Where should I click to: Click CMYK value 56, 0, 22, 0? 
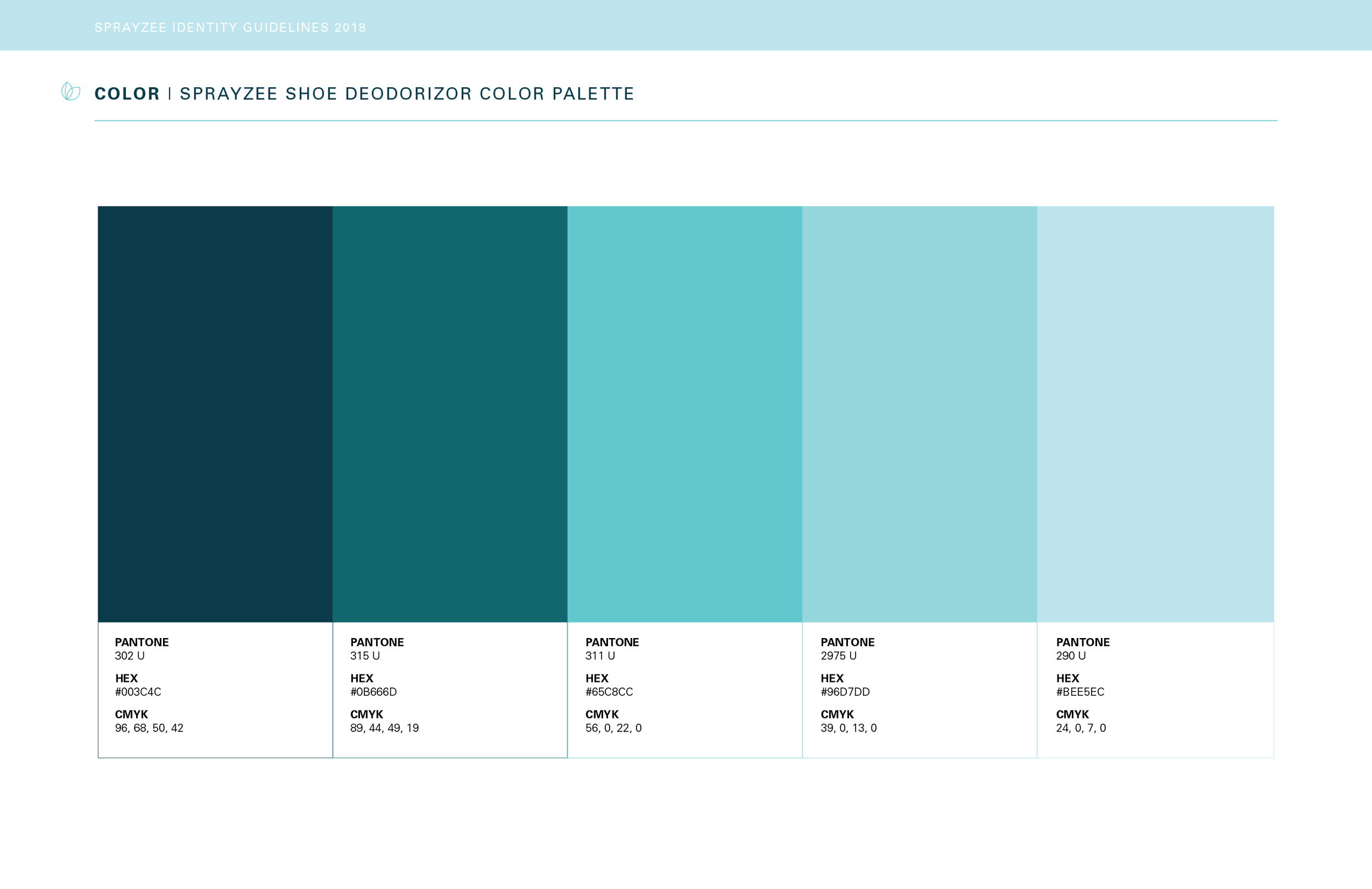[614, 728]
